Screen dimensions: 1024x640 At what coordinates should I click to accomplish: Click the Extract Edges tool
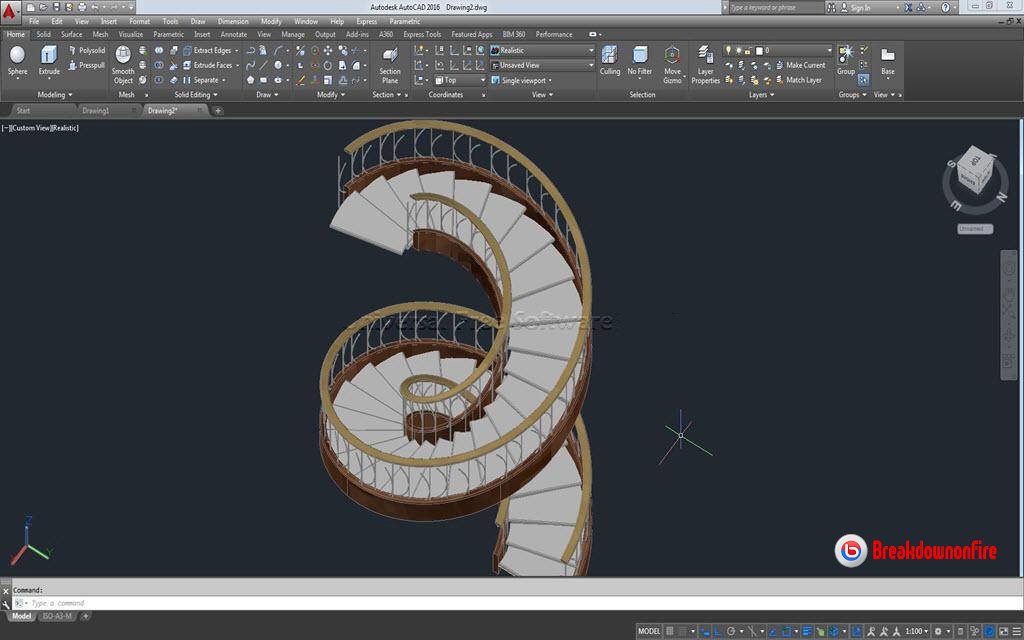pos(207,50)
